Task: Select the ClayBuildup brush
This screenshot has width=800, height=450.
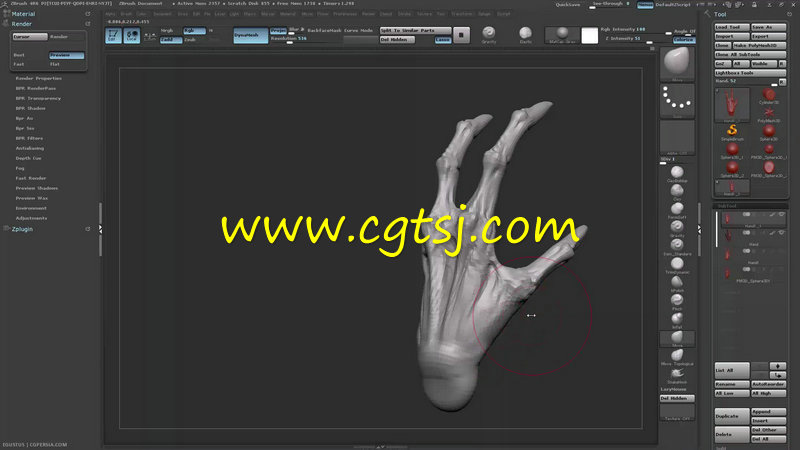Action: coord(677,173)
